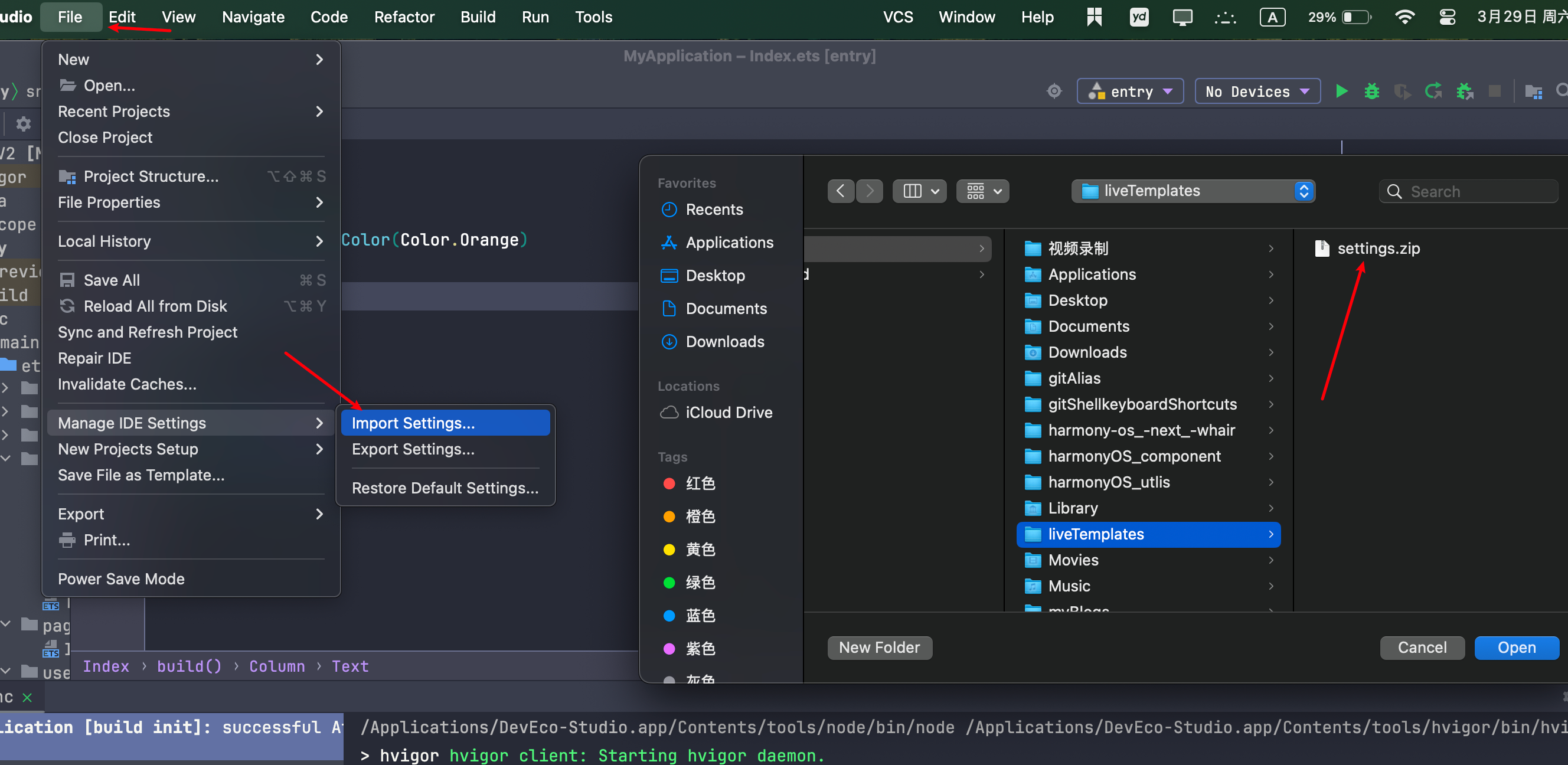The height and width of the screenshot is (765, 1568).
Task: Open the macOS Control Center icon
Action: (x=1447, y=17)
